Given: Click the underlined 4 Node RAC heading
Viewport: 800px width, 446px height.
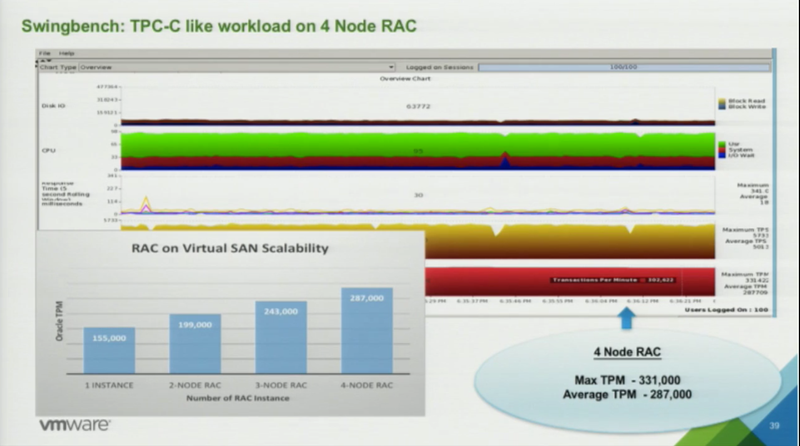Looking at the screenshot, I should [627, 352].
